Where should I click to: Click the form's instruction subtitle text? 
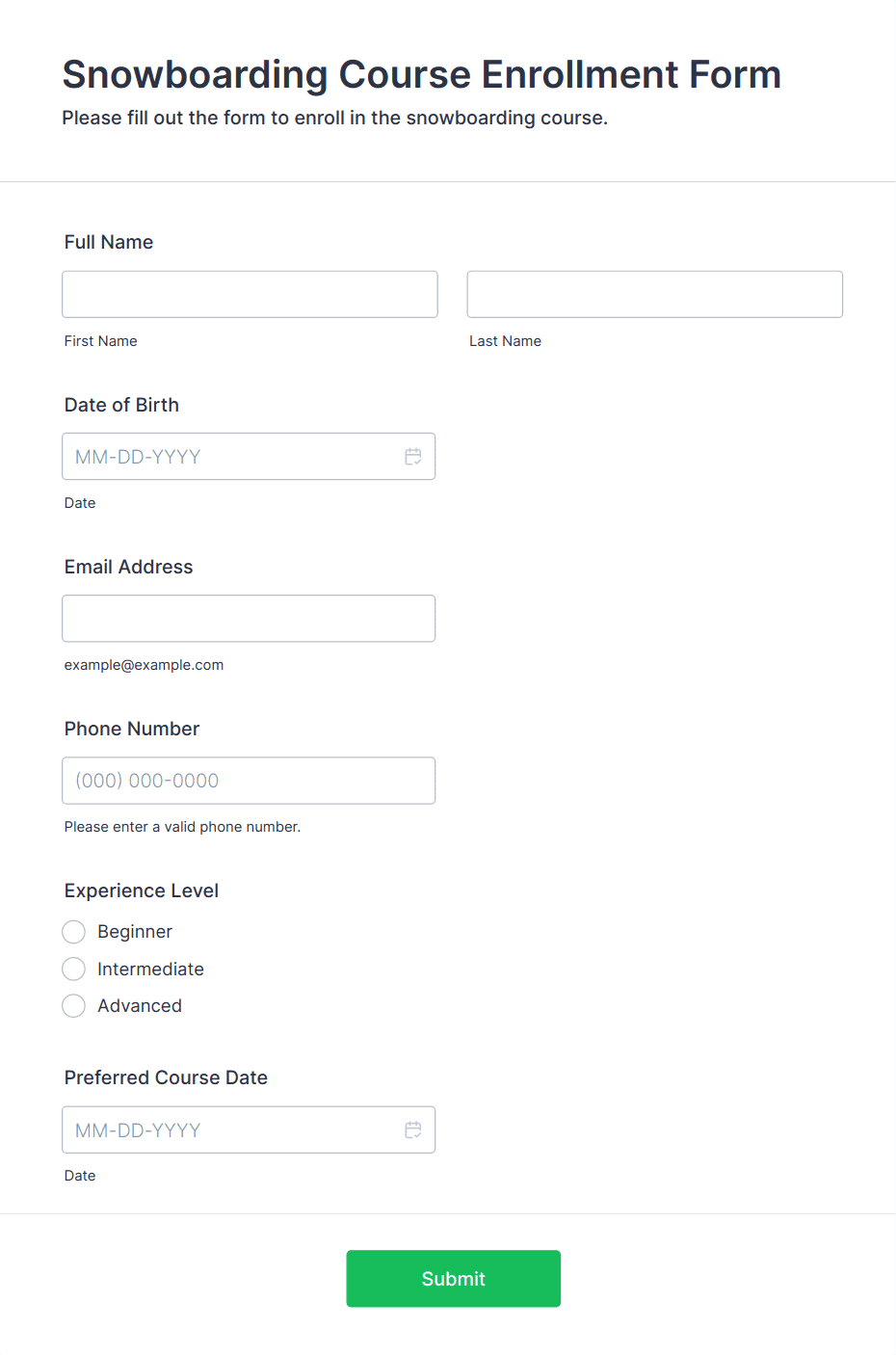point(334,118)
